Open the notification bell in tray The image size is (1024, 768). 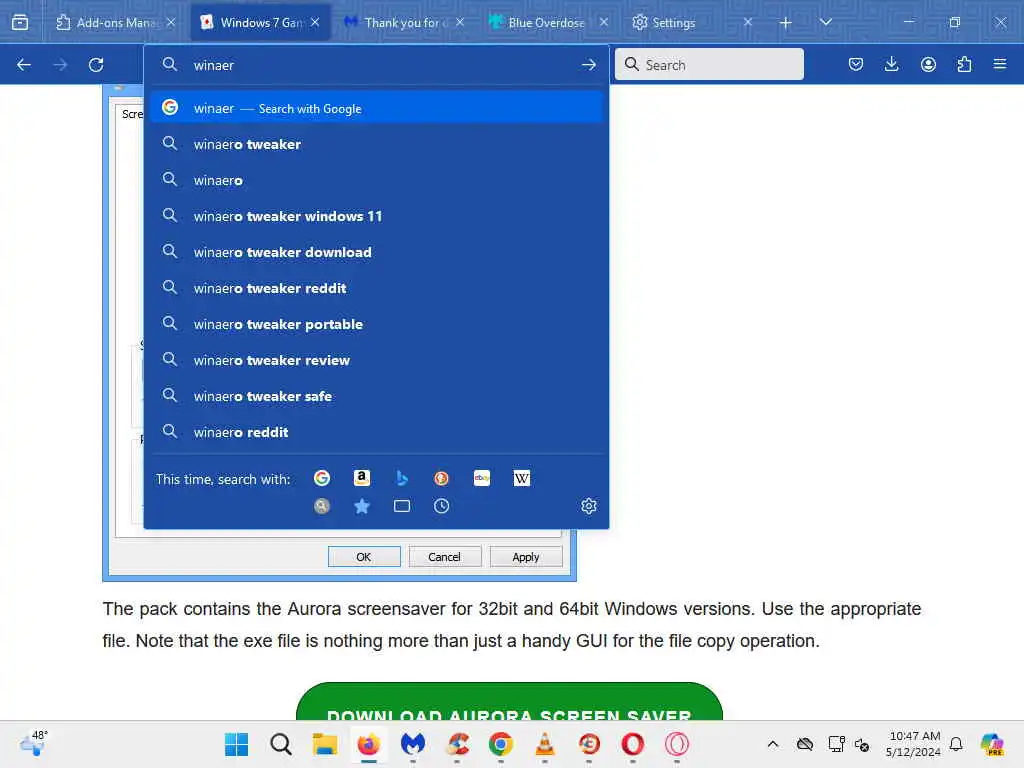click(x=956, y=744)
